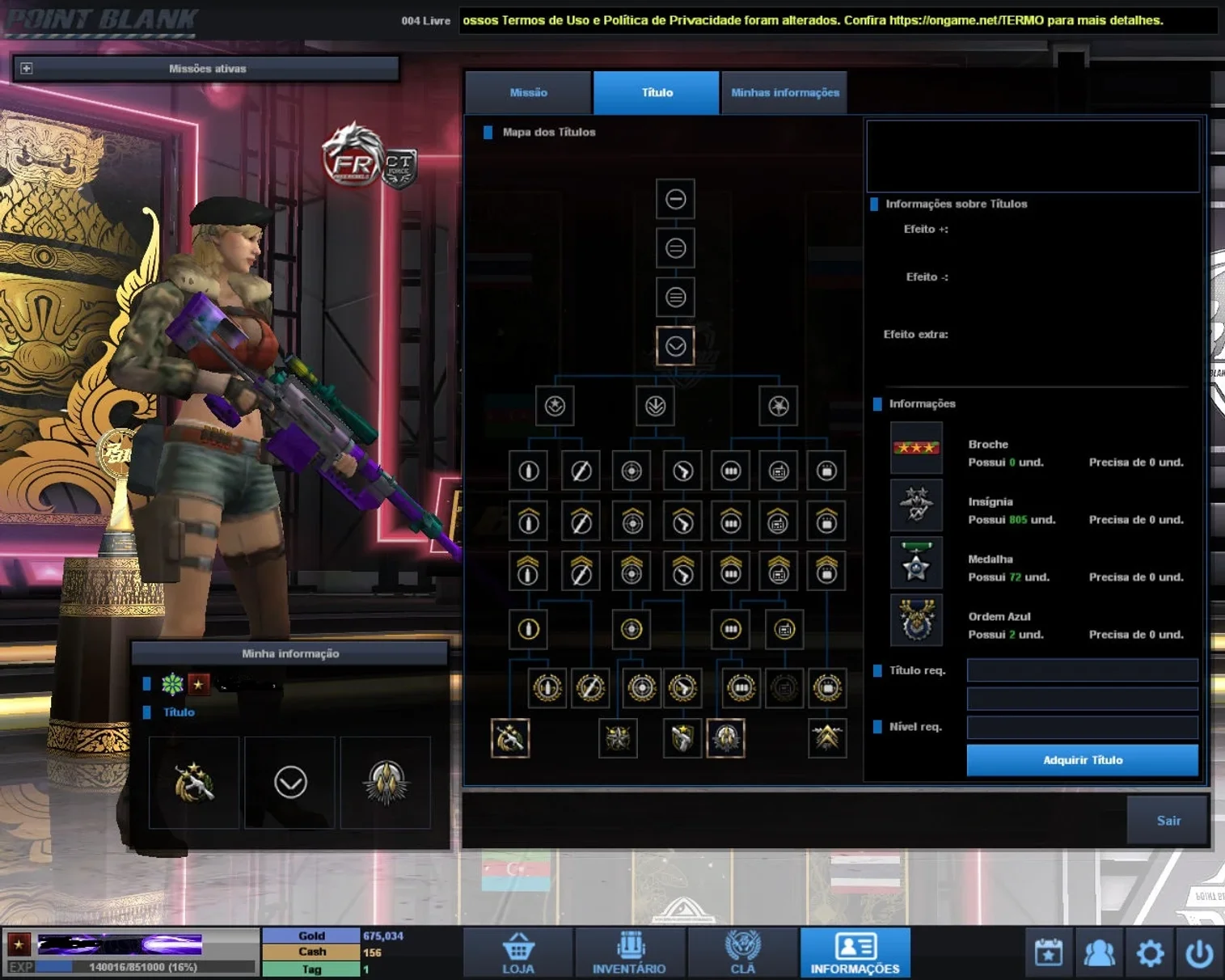Click the first Título req. field

click(1082, 670)
